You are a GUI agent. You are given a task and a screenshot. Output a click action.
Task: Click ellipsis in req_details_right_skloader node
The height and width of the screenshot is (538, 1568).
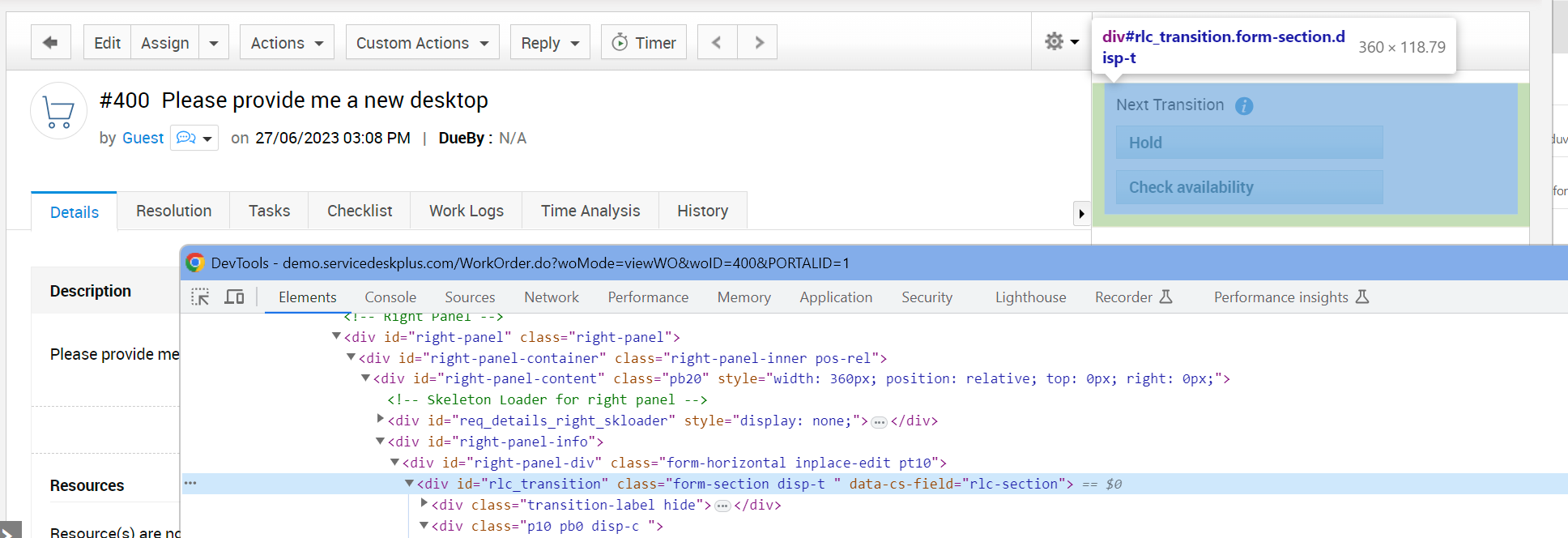point(880,422)
